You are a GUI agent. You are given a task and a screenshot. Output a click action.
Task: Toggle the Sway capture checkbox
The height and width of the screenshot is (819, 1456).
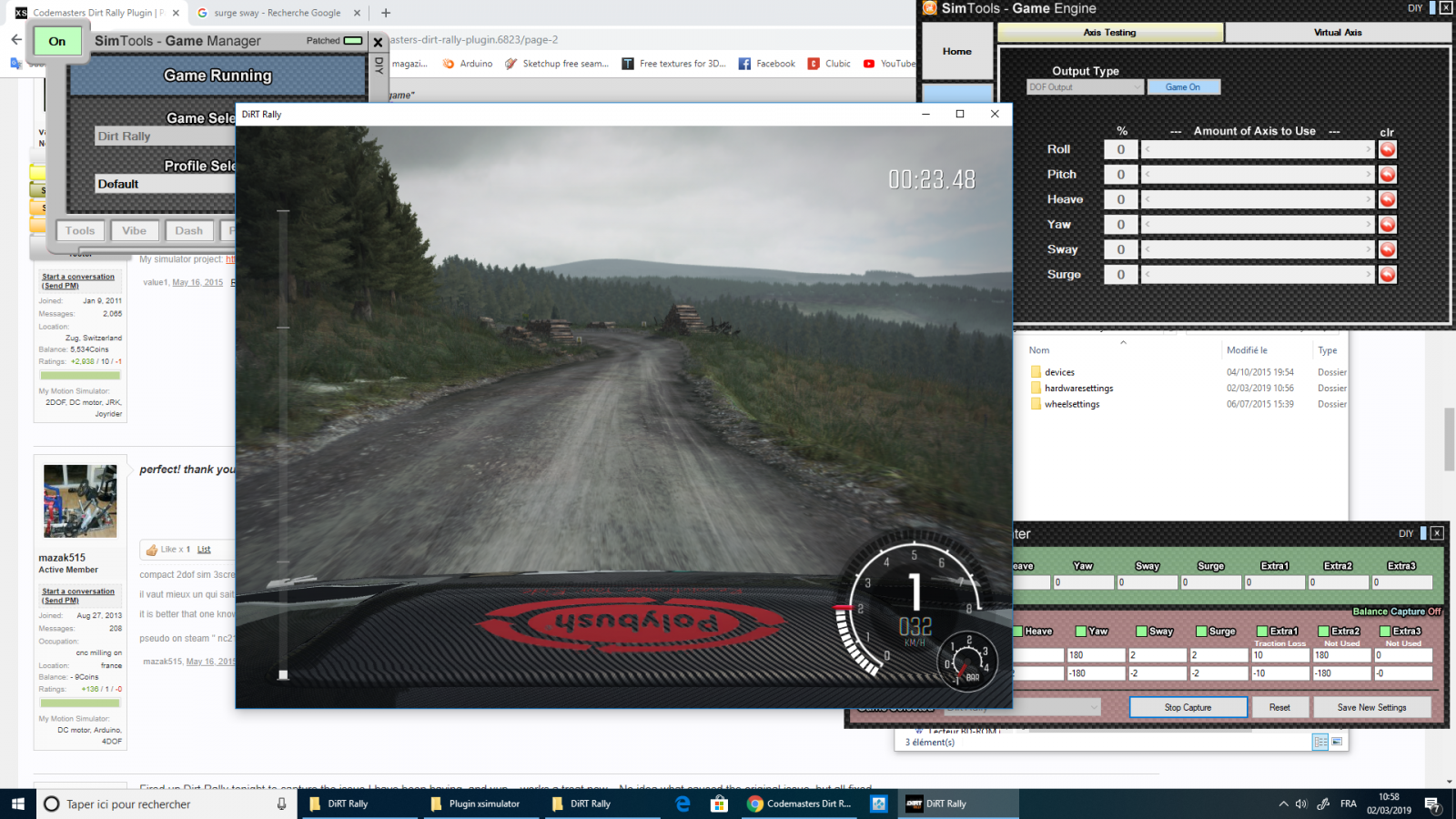coord(1141,631)
